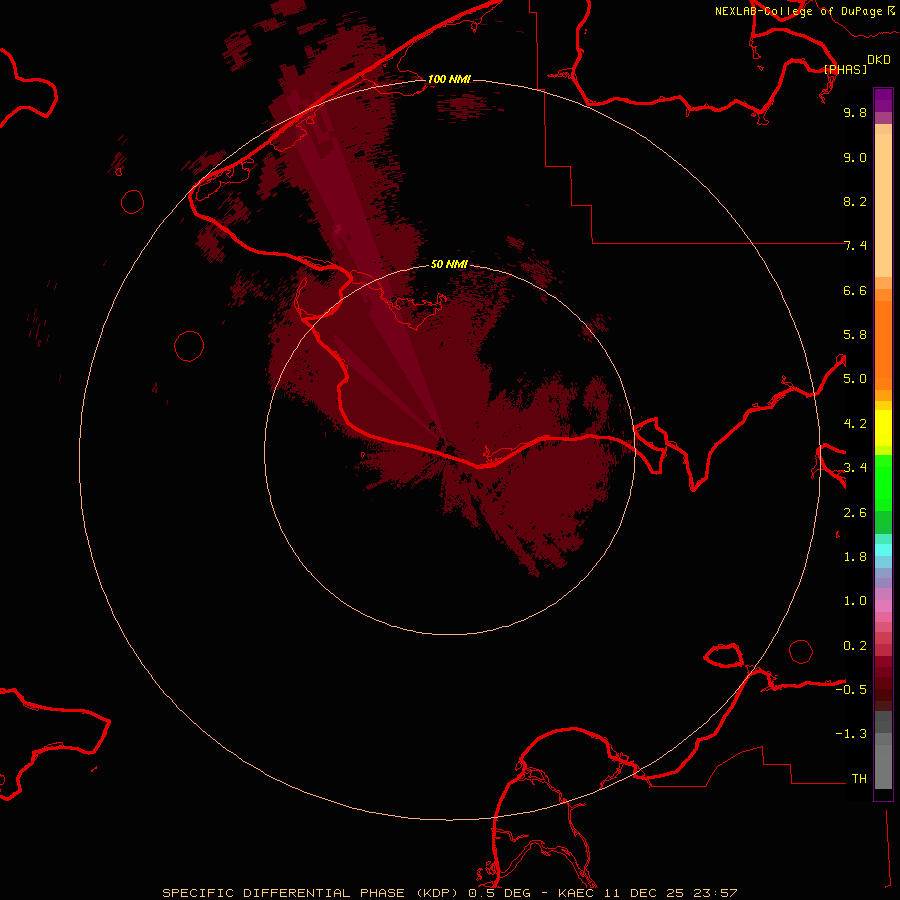Image resolution: width=900 pixels, height=900 pixels.
Task: Click the TH threshold label
Action: [859, 779]
